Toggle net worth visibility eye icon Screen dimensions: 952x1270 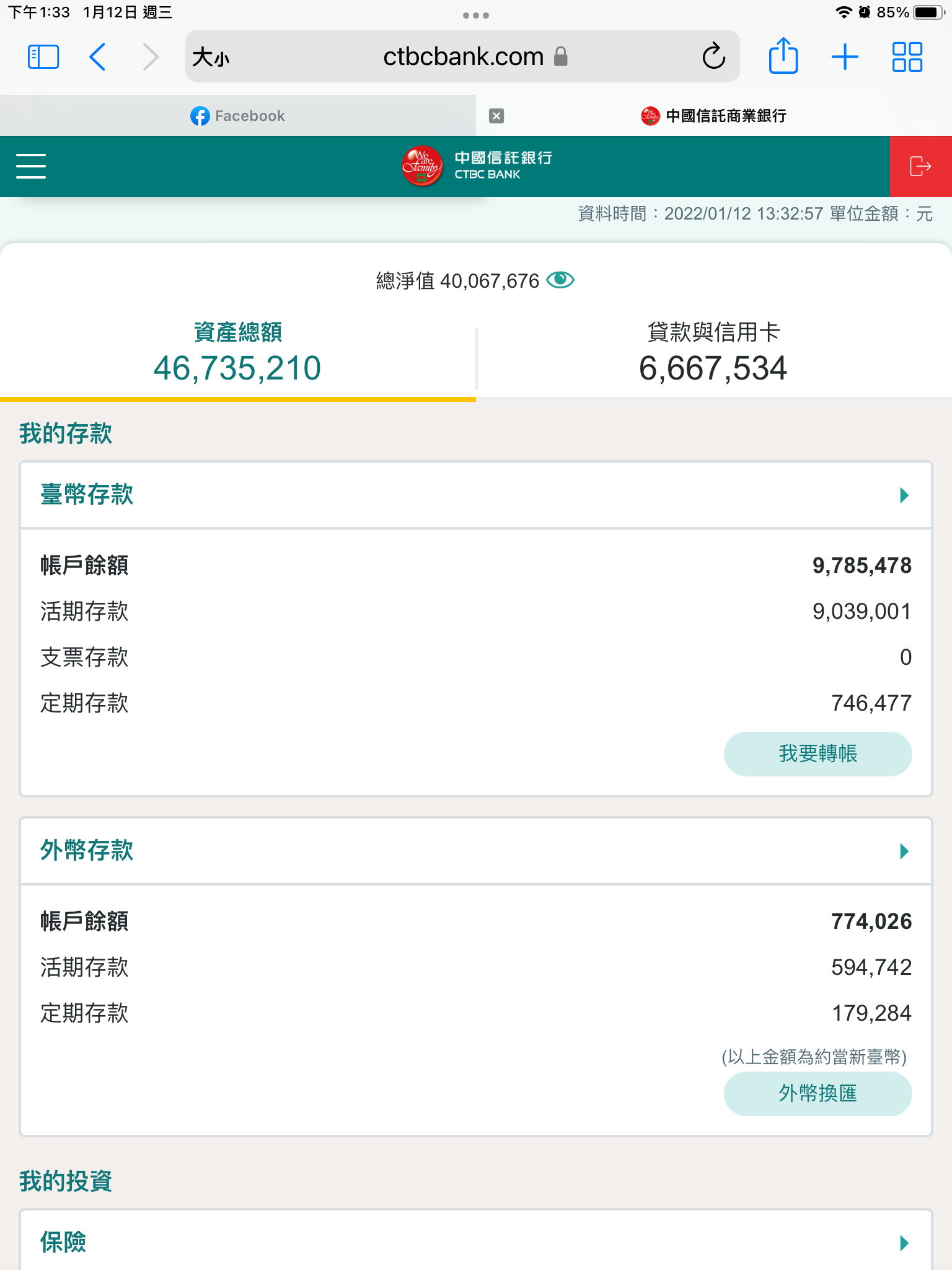click(x=560, y=280)
